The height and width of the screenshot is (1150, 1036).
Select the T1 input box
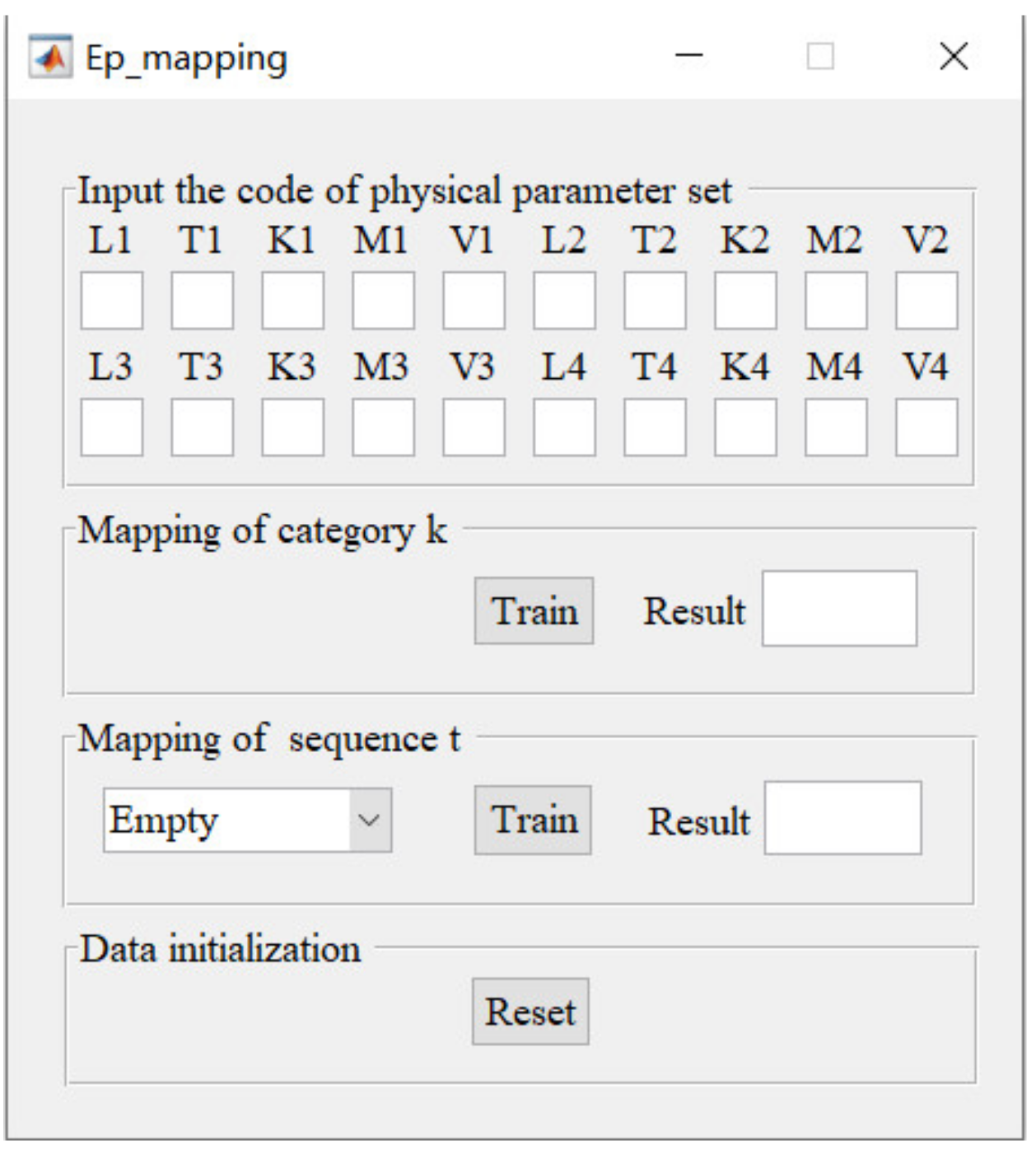pyautogui.click(x=202, y=301)
